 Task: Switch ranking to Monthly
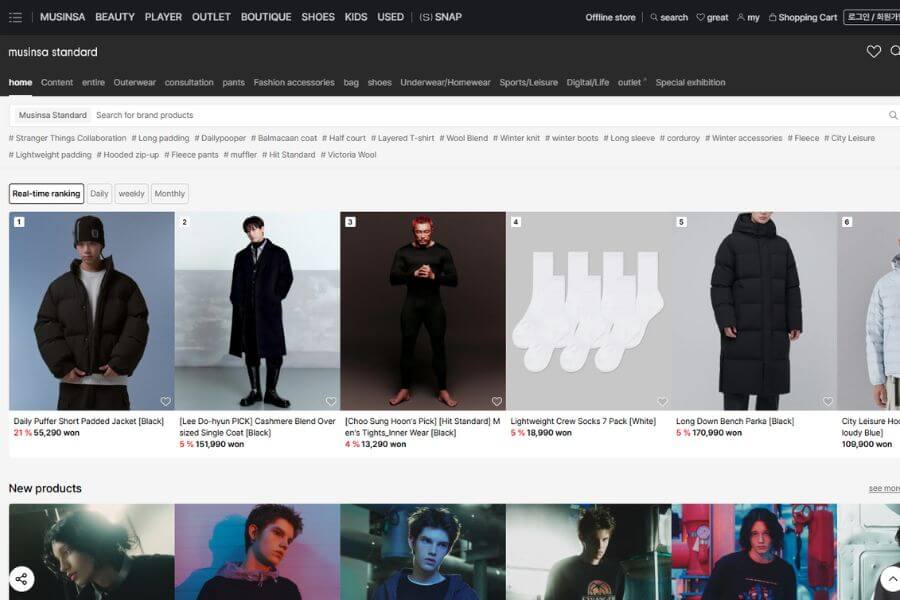tap(169, 194)
